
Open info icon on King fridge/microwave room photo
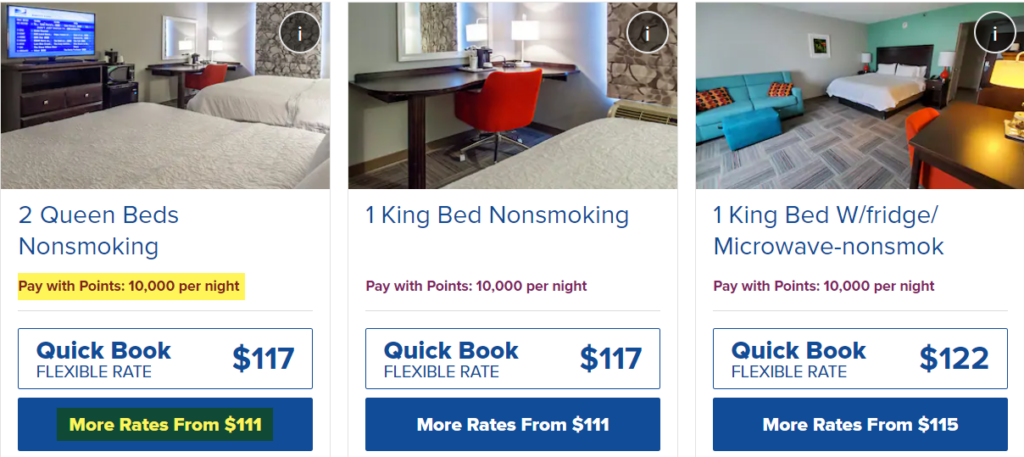coord(995,32)
